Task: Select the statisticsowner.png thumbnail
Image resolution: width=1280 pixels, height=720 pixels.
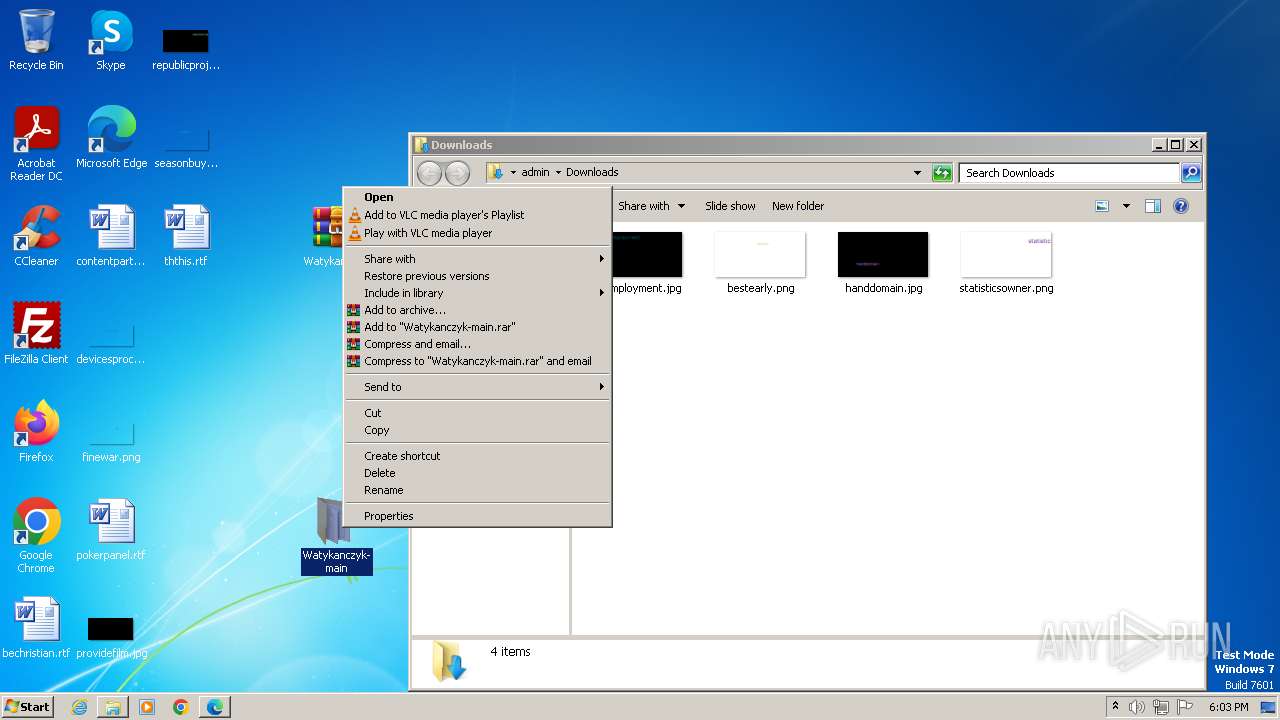Action: 1006,263
